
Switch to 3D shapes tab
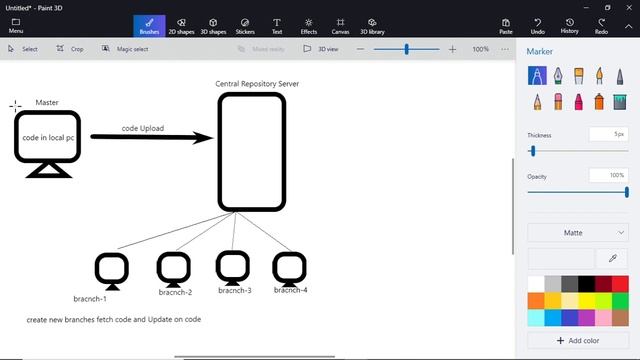pyautogui.click(x=213, y=26)
